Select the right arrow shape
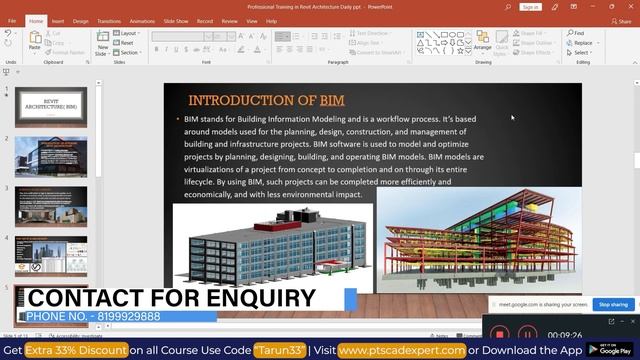Screen dimensions: 640x360 point(444,43)
